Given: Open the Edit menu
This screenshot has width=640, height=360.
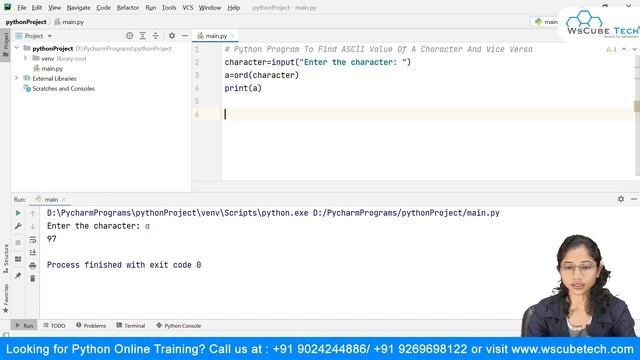Looking at the screenshot, I should tap(37, 8).
